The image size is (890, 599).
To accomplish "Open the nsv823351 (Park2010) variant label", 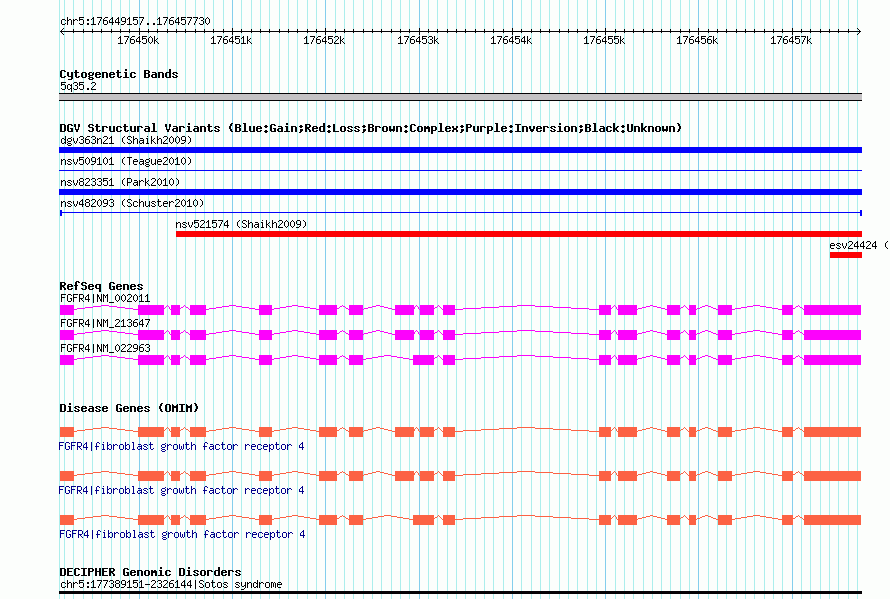I will coord(120,182).
